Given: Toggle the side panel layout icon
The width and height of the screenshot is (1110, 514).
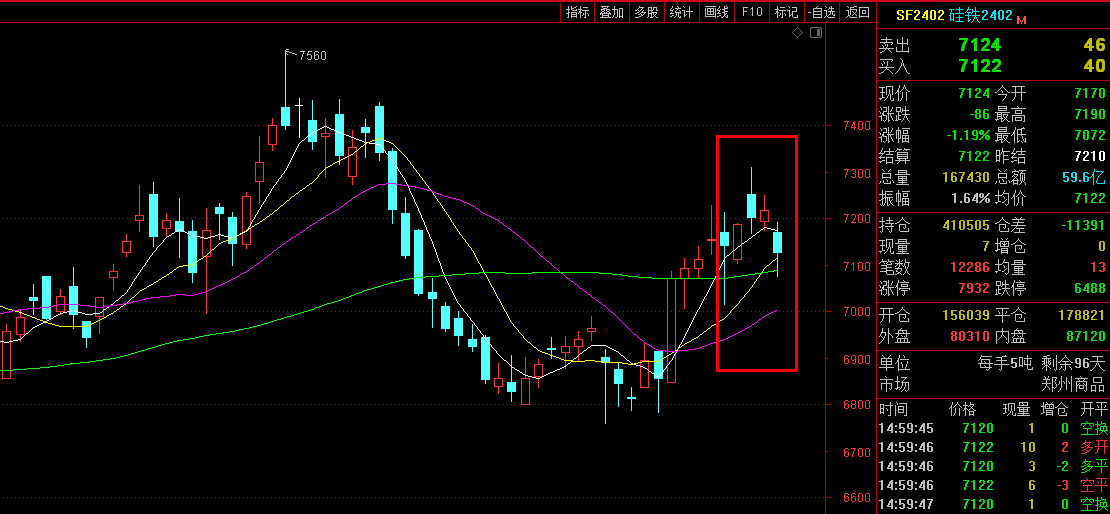Looking at the screenshot, I should [816, 33].
